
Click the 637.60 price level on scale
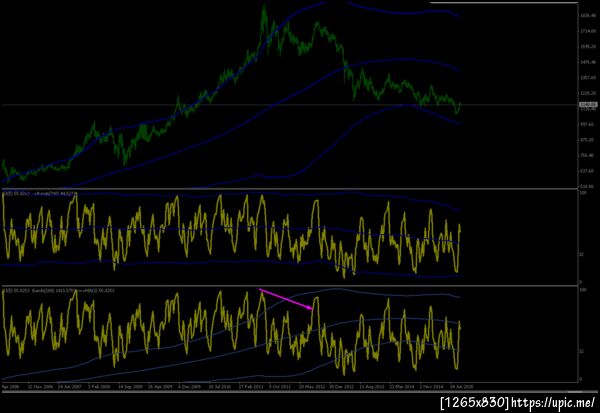pyautogui.click(x=588, y=171)
